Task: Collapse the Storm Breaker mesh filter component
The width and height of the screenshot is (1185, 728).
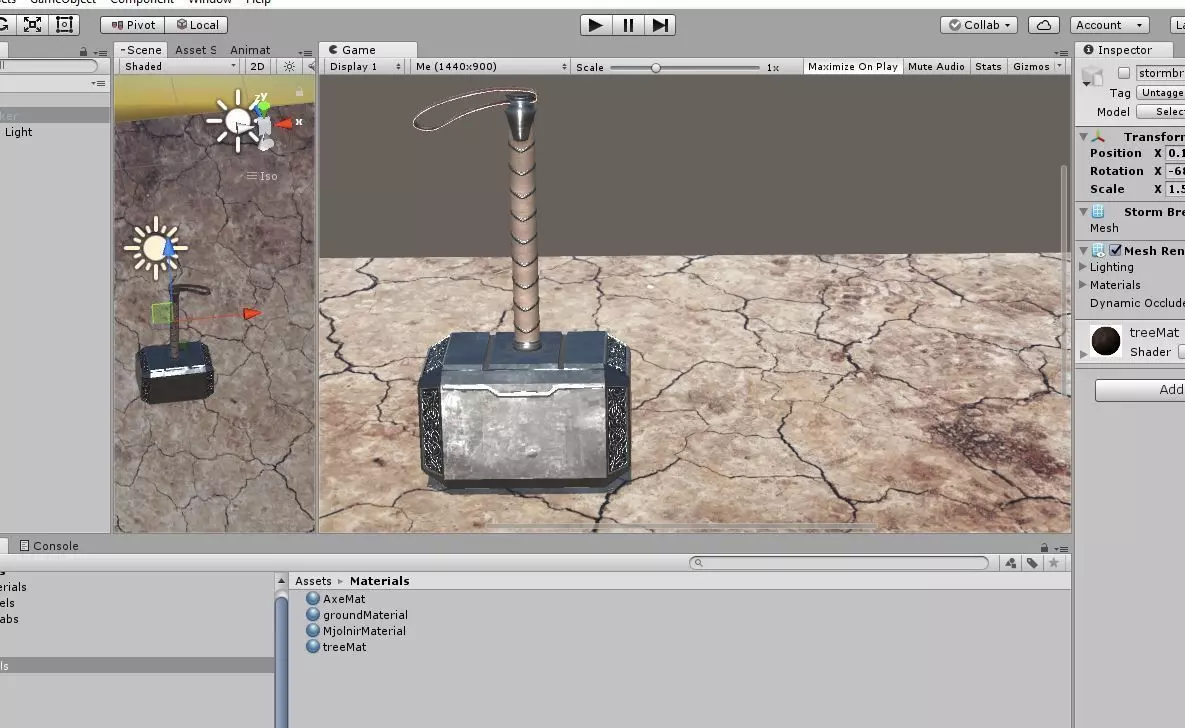Action: tap(1084, 212)
